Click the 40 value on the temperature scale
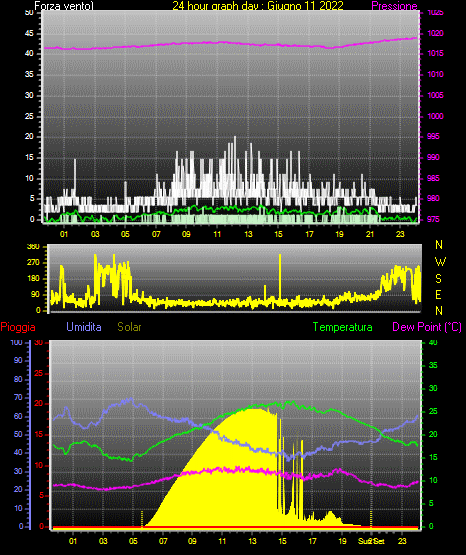Screen dimensions: 466x555 click(433, 342)
